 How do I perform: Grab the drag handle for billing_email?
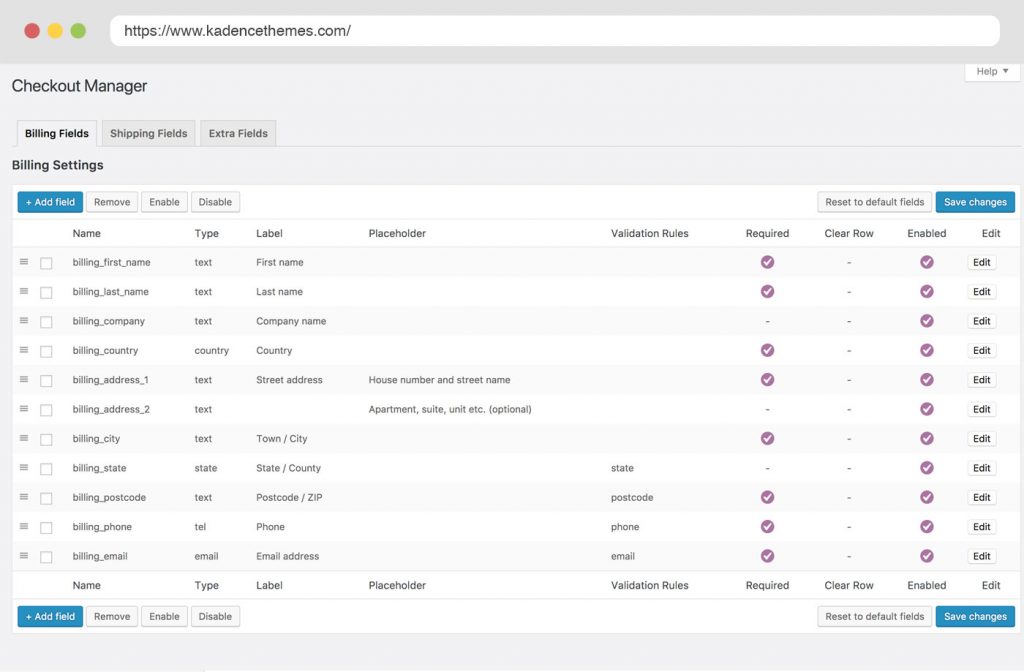click(24, 555)
